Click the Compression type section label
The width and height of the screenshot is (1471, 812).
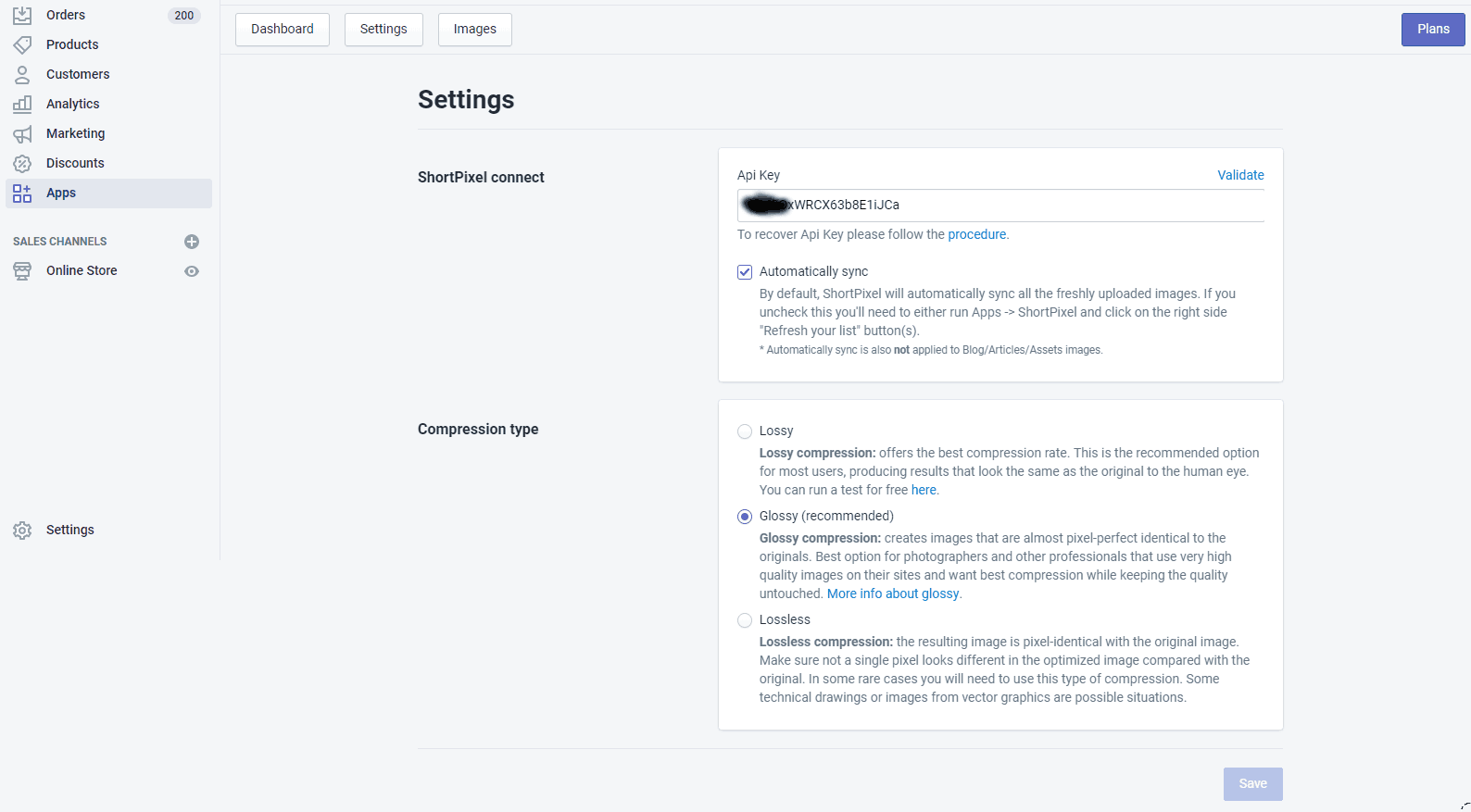pos(478,429)
